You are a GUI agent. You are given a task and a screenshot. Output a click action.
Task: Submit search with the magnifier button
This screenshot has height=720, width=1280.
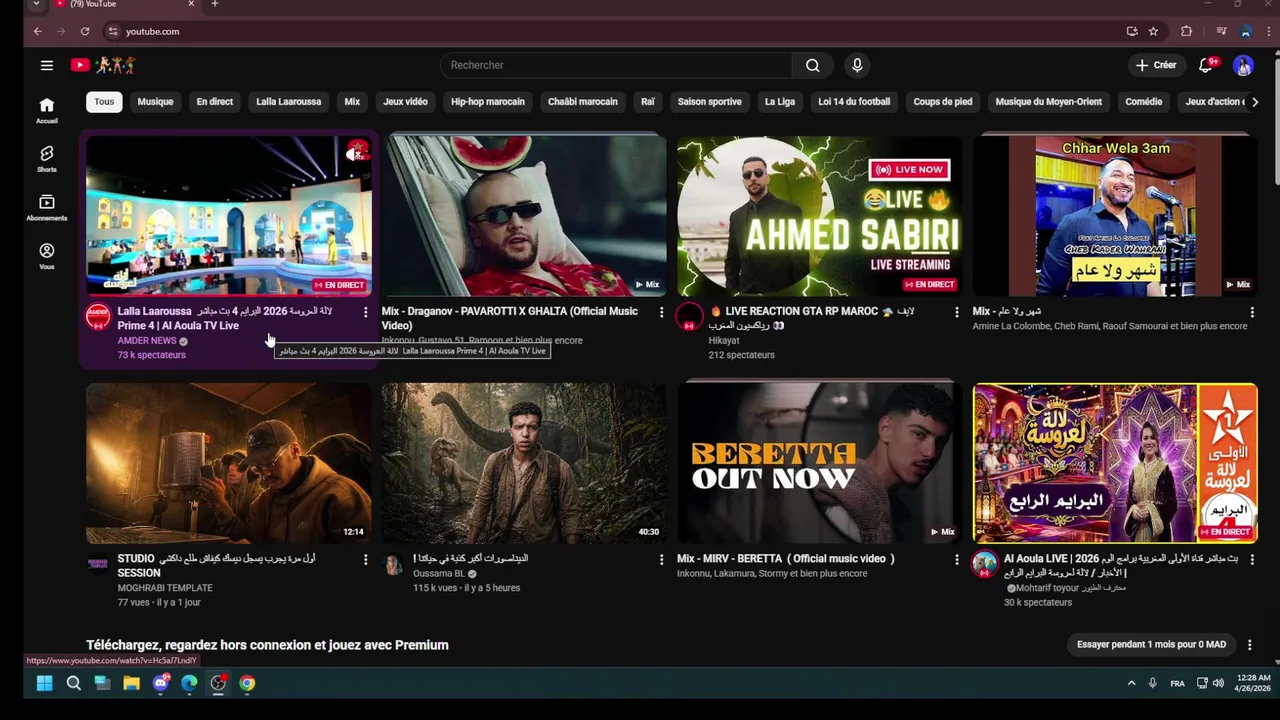coord(812,65)
